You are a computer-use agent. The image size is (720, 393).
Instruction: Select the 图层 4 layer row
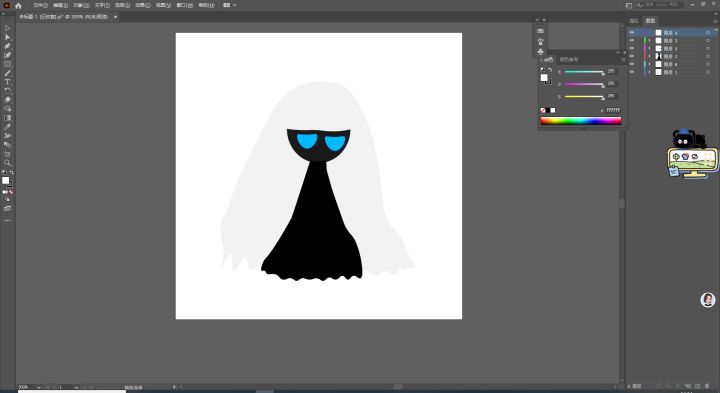[672, 33]
